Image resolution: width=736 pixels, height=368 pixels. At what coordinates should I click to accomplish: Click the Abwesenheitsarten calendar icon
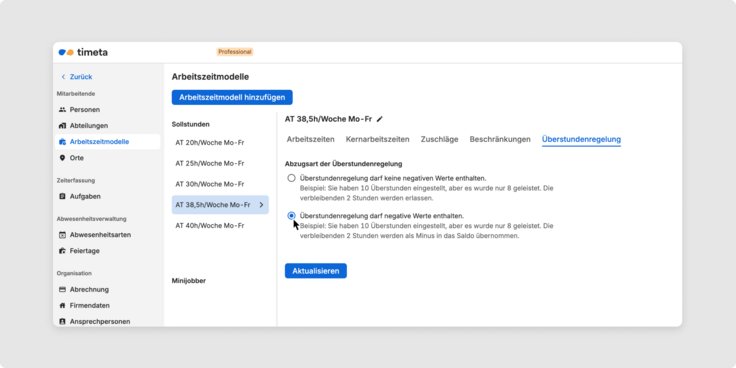(x=62, y=235)
